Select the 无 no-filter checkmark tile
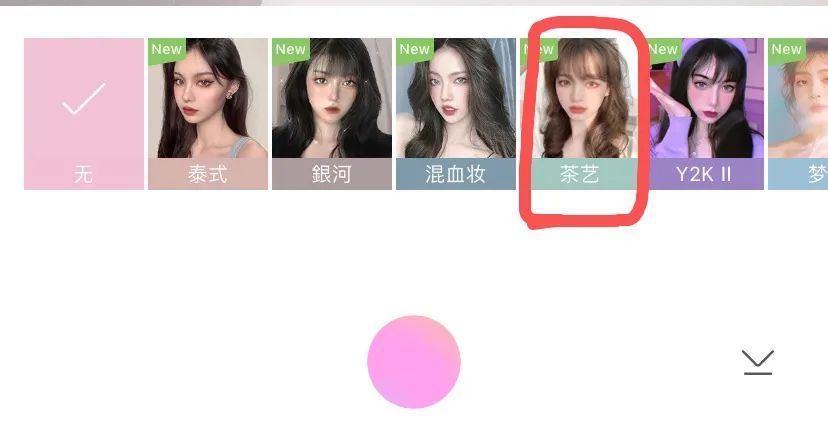The image size is (828, 441). [84, 114]
